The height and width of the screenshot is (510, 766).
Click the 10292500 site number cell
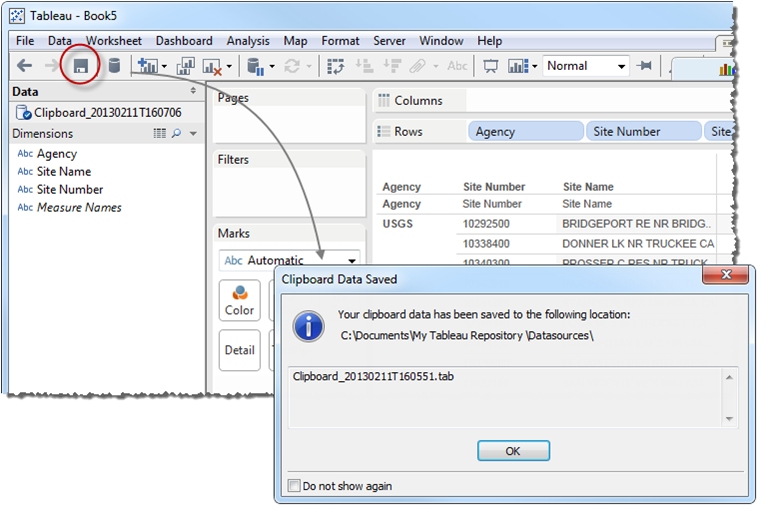point(486,224)
